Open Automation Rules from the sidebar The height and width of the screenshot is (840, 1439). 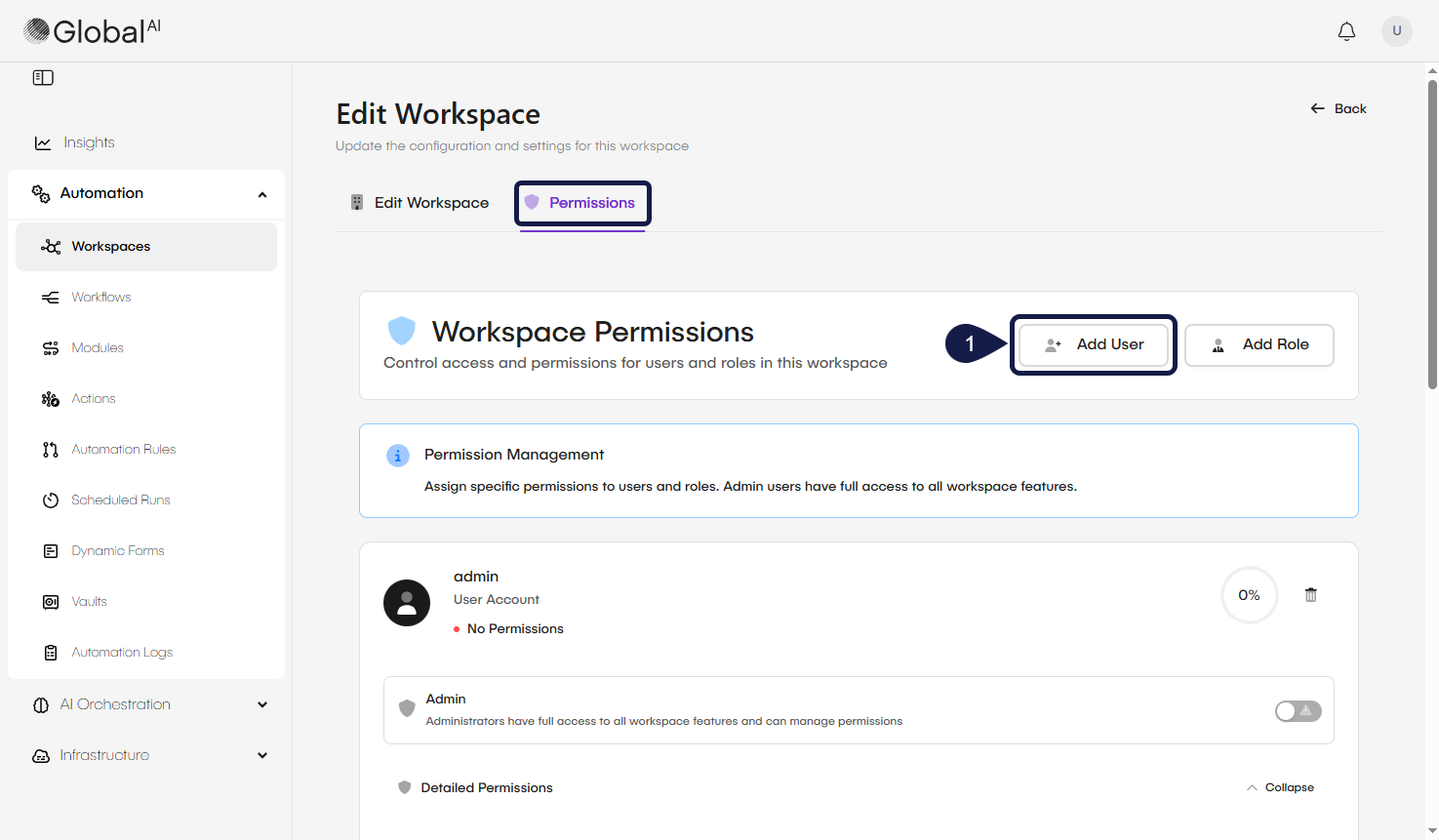coord(51,449)
